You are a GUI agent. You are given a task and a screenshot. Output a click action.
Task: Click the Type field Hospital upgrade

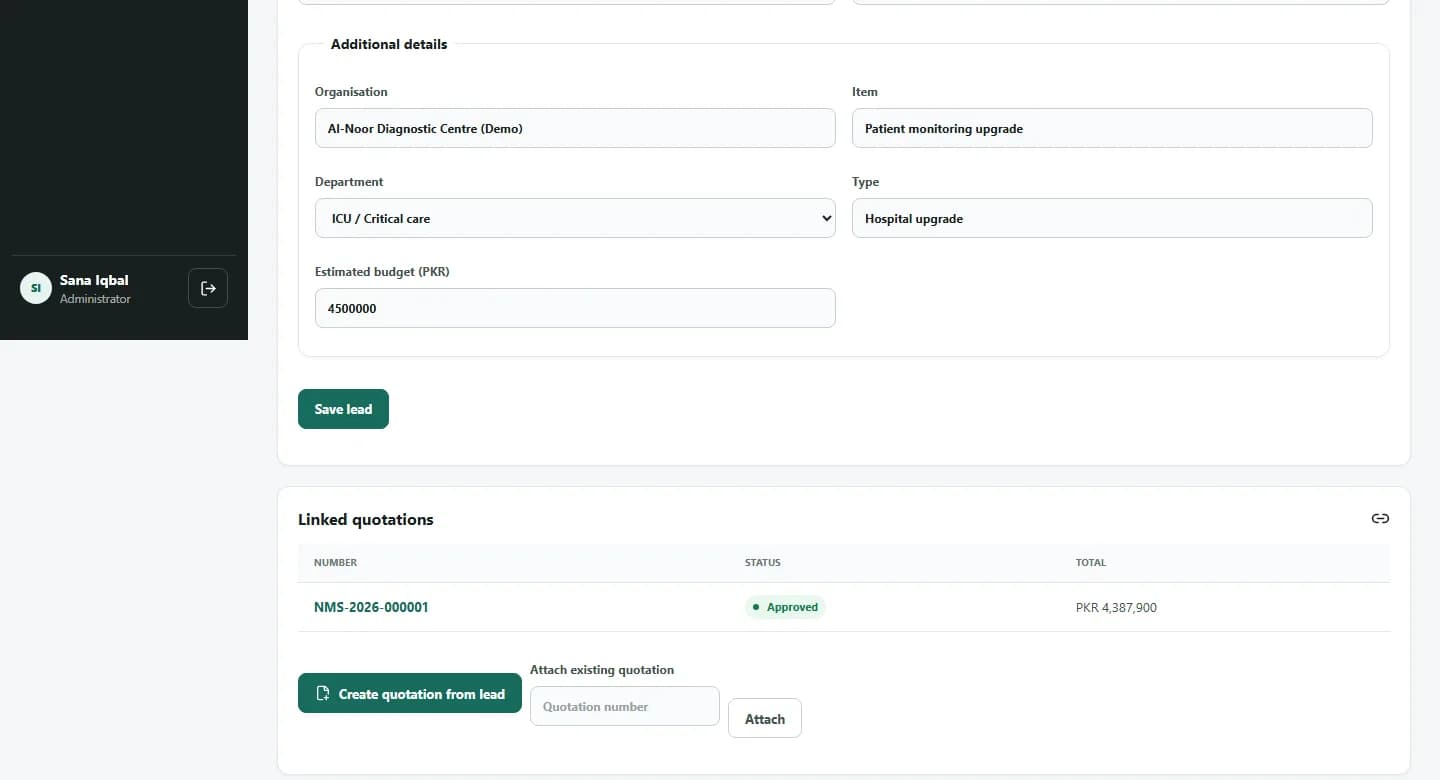[1112, 218]
